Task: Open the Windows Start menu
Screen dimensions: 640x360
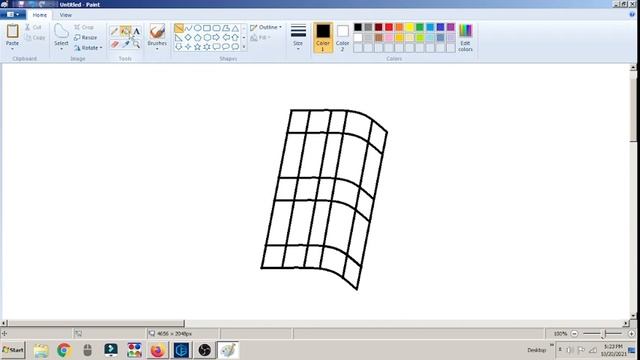Action: [x=13, y=350]
